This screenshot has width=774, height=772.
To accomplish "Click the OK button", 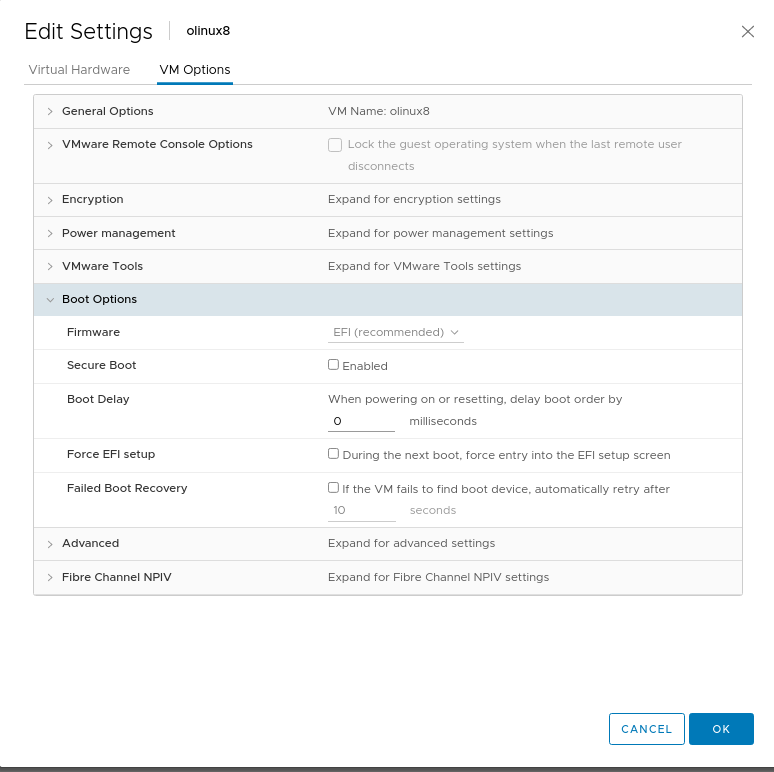I will 721,729.
